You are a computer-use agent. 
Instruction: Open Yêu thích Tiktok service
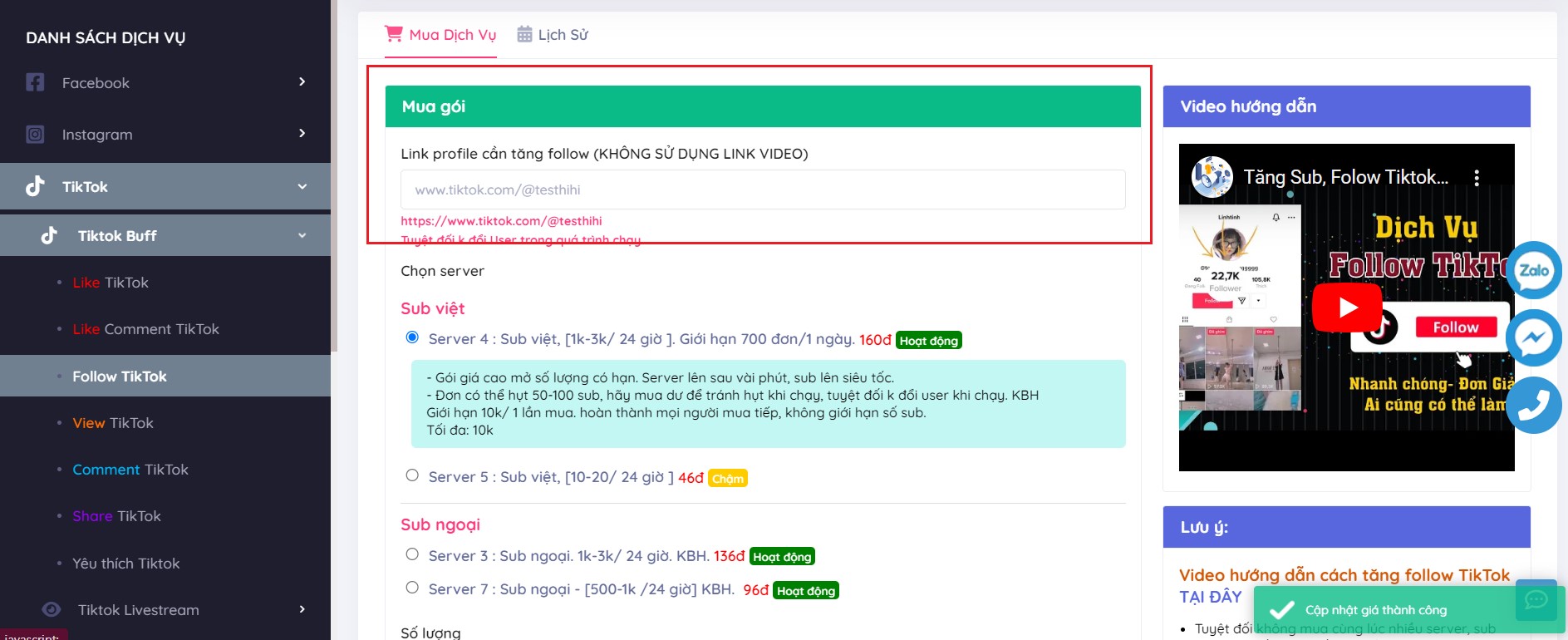tap(125, 564)
